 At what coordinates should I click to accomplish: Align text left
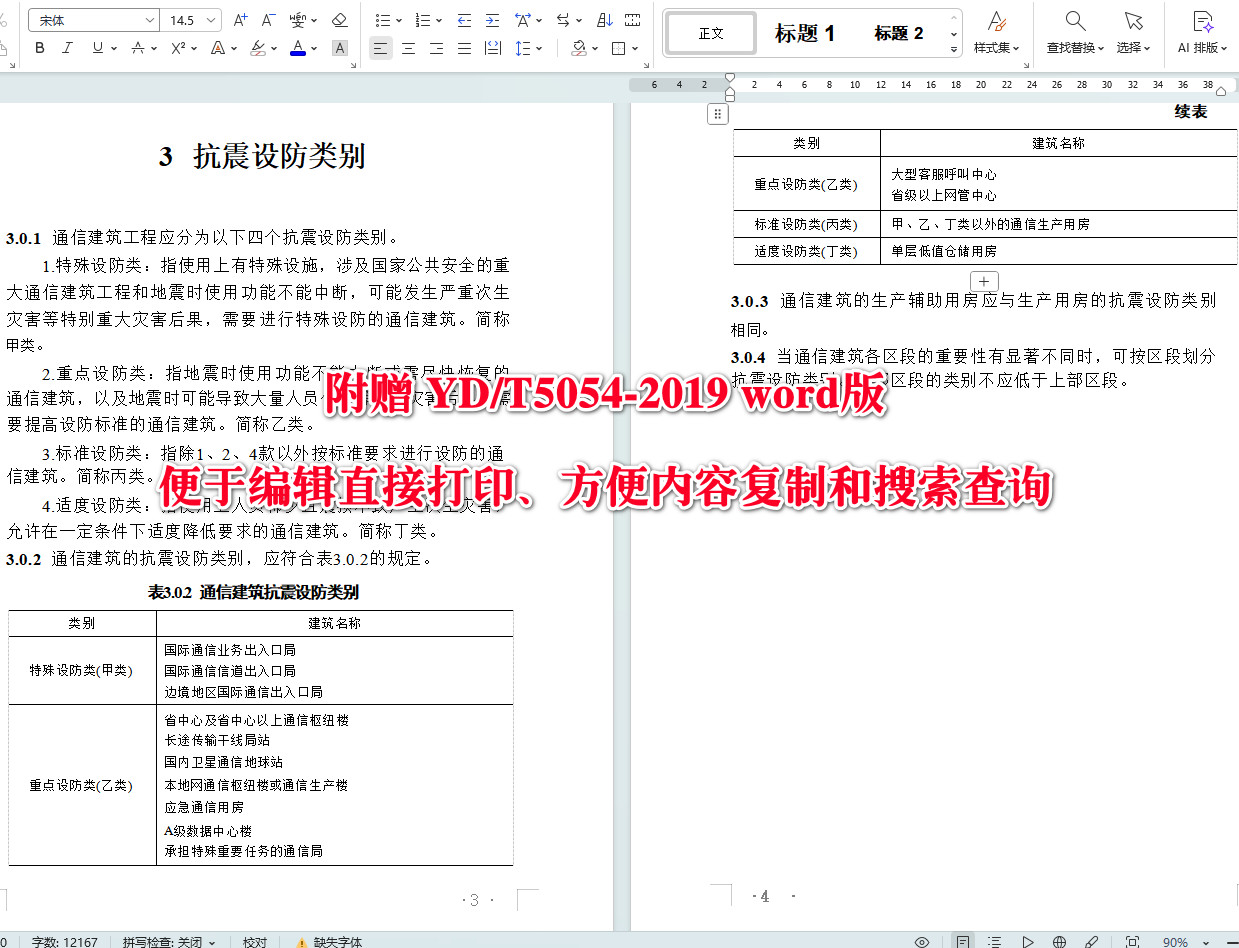point(380,48)
